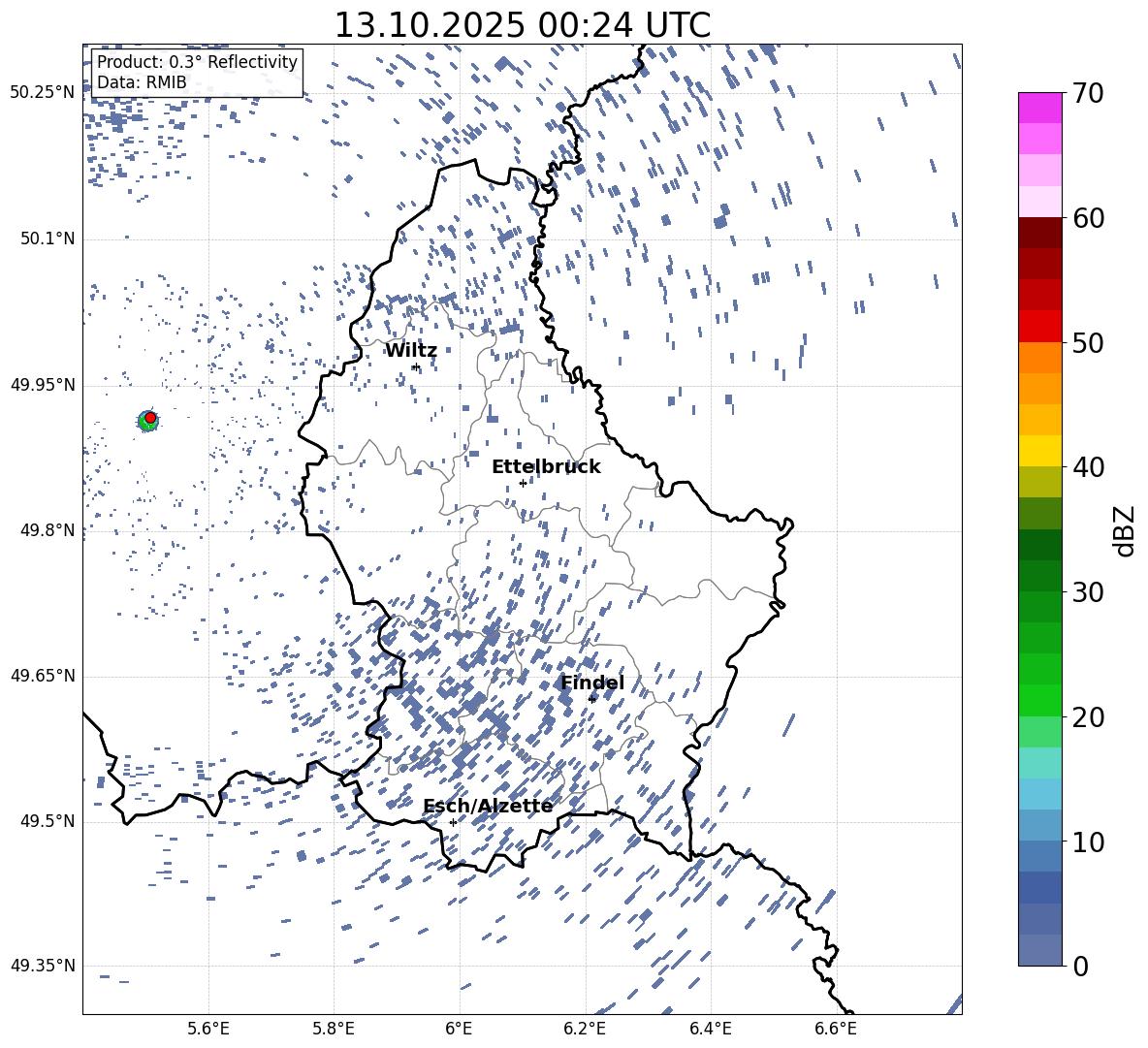The width and height of the screenshot is (1148, 1048).
Task: Click the 6.6°E longitude tick label
Action: (836, 1029)
